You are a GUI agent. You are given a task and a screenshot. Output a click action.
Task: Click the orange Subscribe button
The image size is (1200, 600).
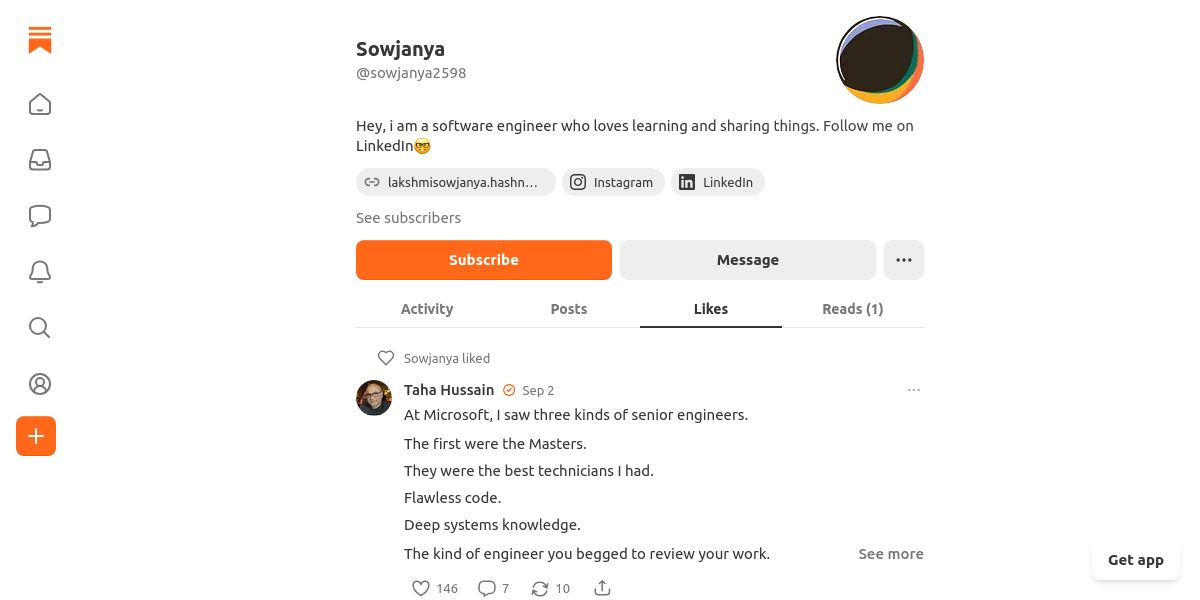pos(484,260)
